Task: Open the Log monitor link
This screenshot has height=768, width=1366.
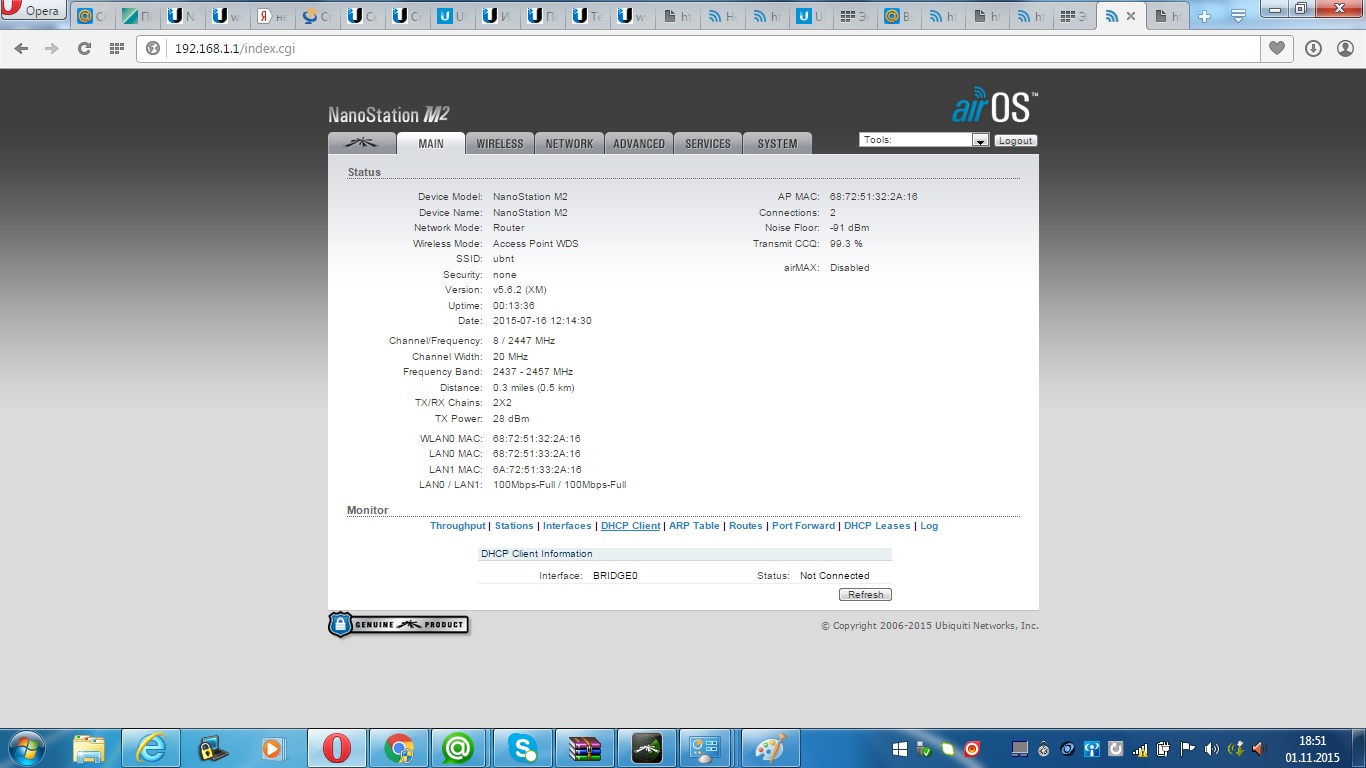Action: (929, 526)
